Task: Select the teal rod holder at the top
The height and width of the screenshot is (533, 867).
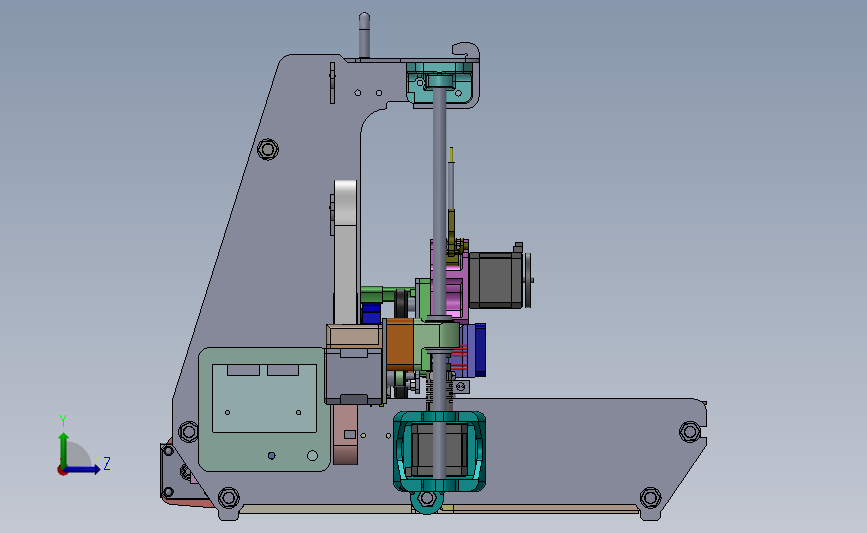Action: point(440,83)
